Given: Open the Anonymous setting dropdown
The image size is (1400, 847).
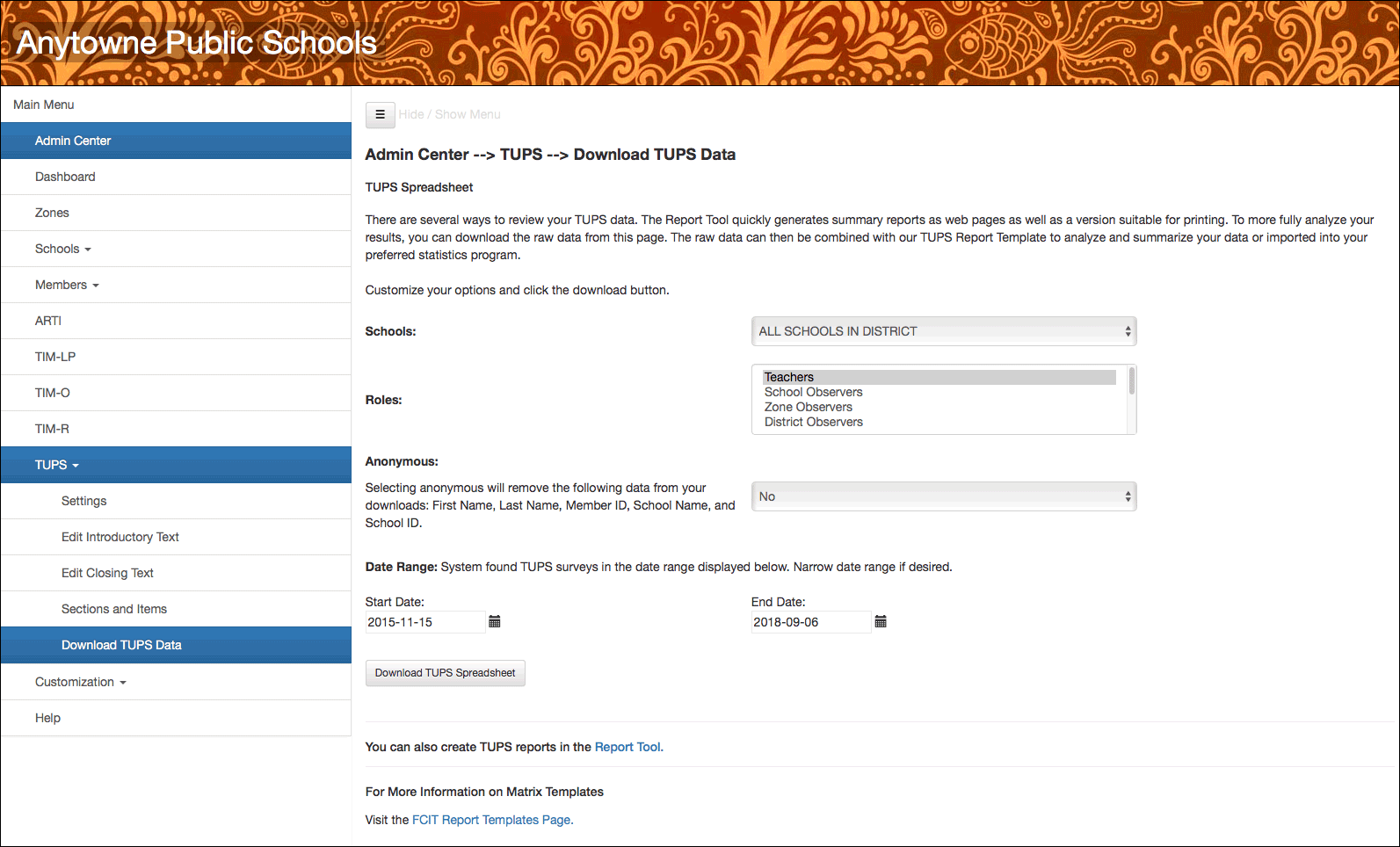Looking at the screenshot, I should [x=943, y=496].
